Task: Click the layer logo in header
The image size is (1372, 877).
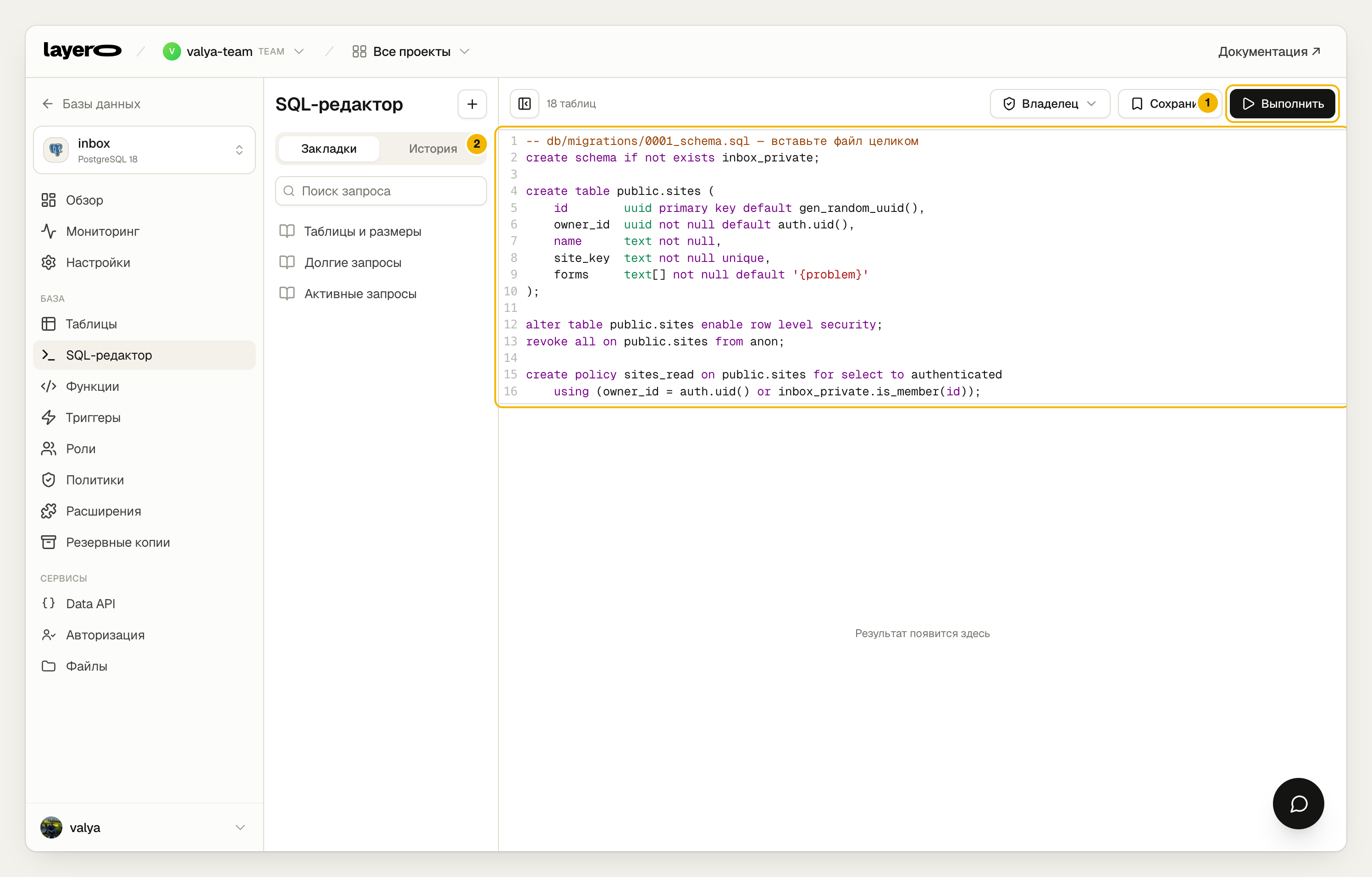Action: pos(82,51)
